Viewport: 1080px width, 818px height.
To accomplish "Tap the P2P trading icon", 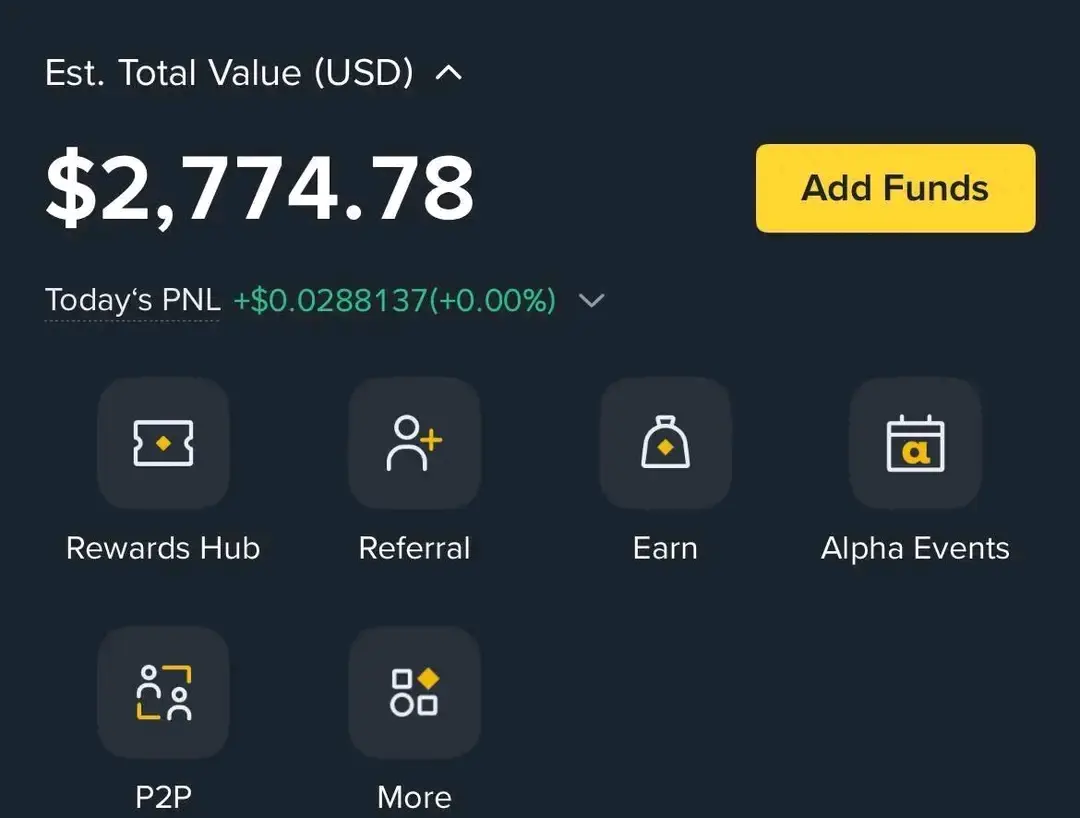I will 163,693.
